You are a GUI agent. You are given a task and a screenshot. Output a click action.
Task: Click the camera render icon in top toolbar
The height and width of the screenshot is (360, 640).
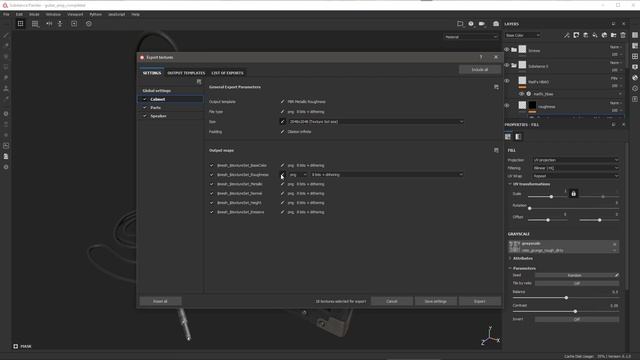[496, 24]
